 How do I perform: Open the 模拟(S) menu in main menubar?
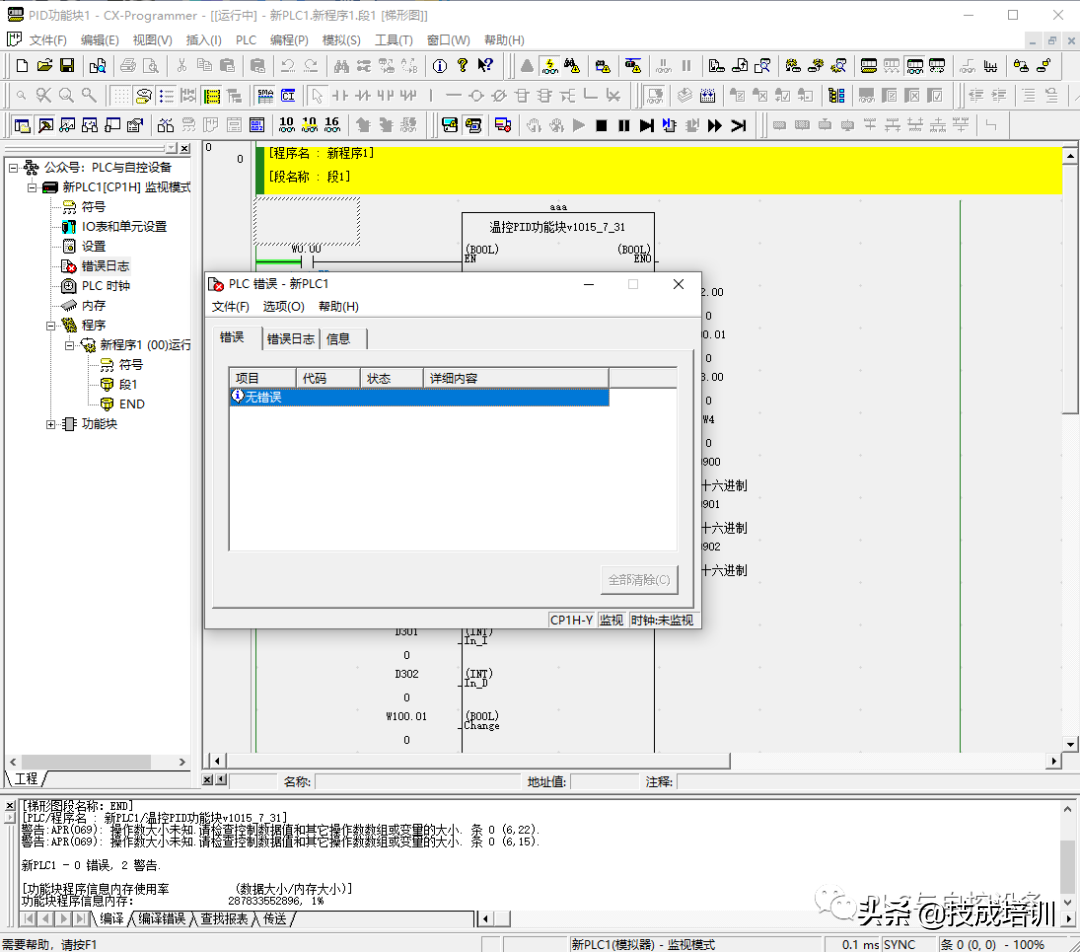tap(341, 40)
